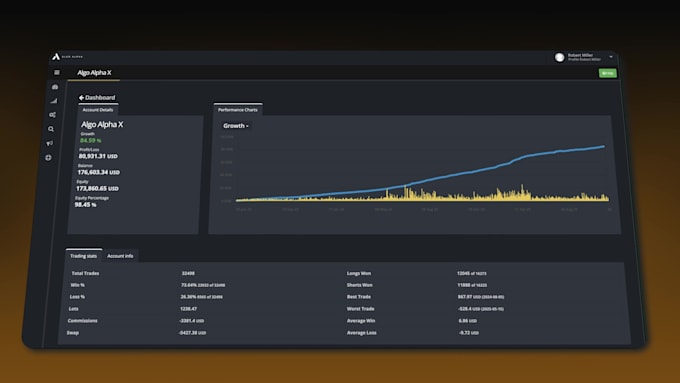The image size is (680, 383).
Task: Open the hamburger menu icon
Action: pos(57,72)
